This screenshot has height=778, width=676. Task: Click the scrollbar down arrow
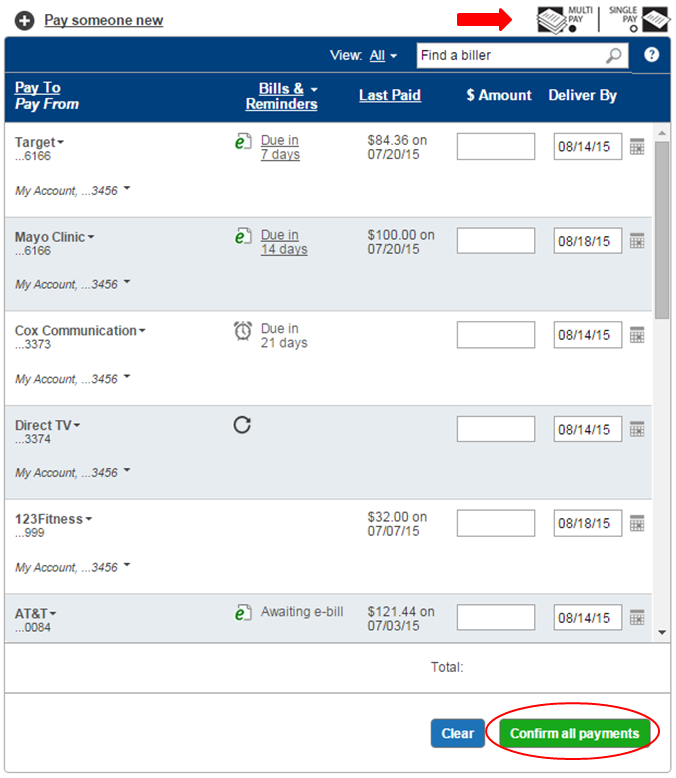[x=662, y=633]
